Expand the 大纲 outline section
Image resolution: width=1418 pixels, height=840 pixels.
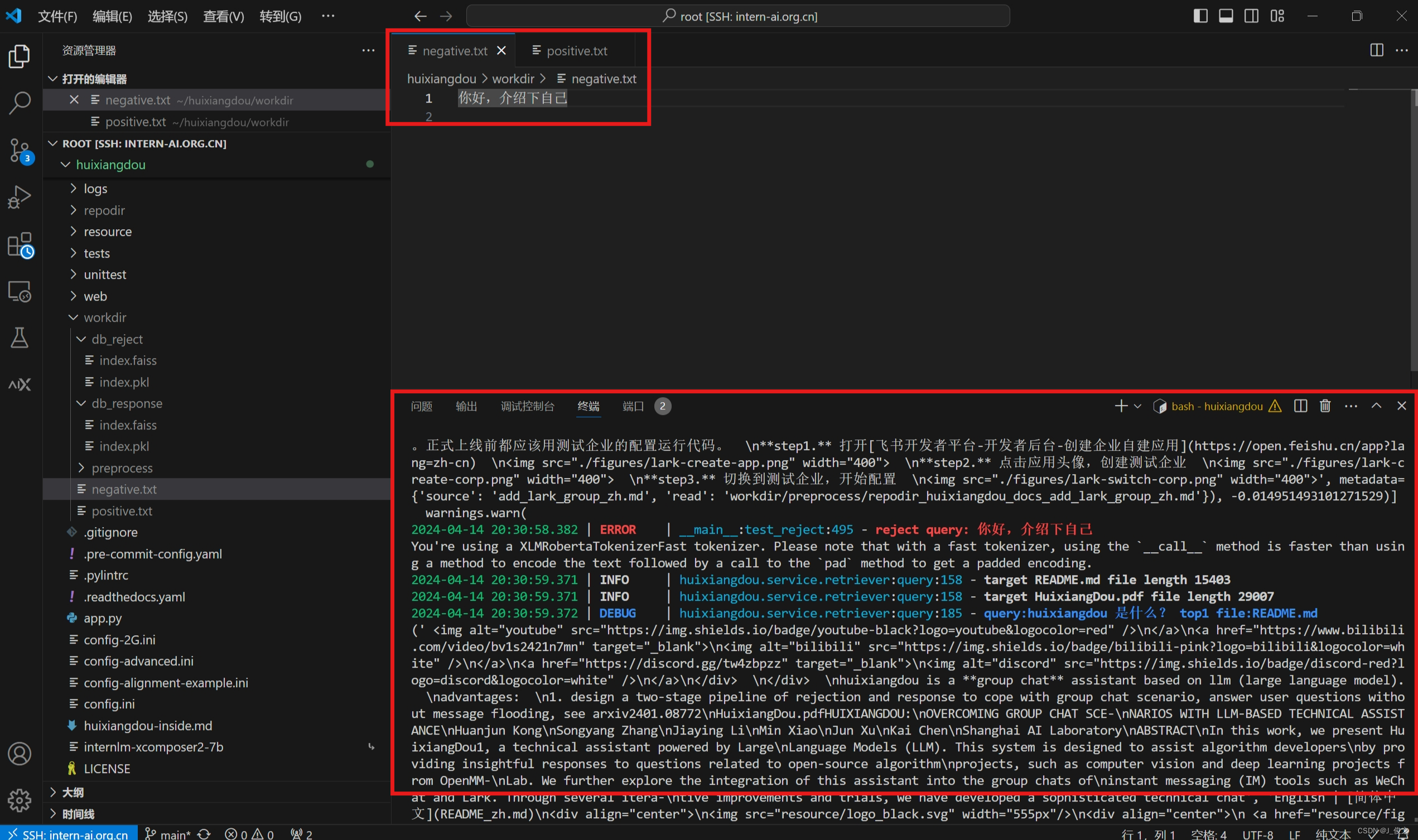click(216, 793)
